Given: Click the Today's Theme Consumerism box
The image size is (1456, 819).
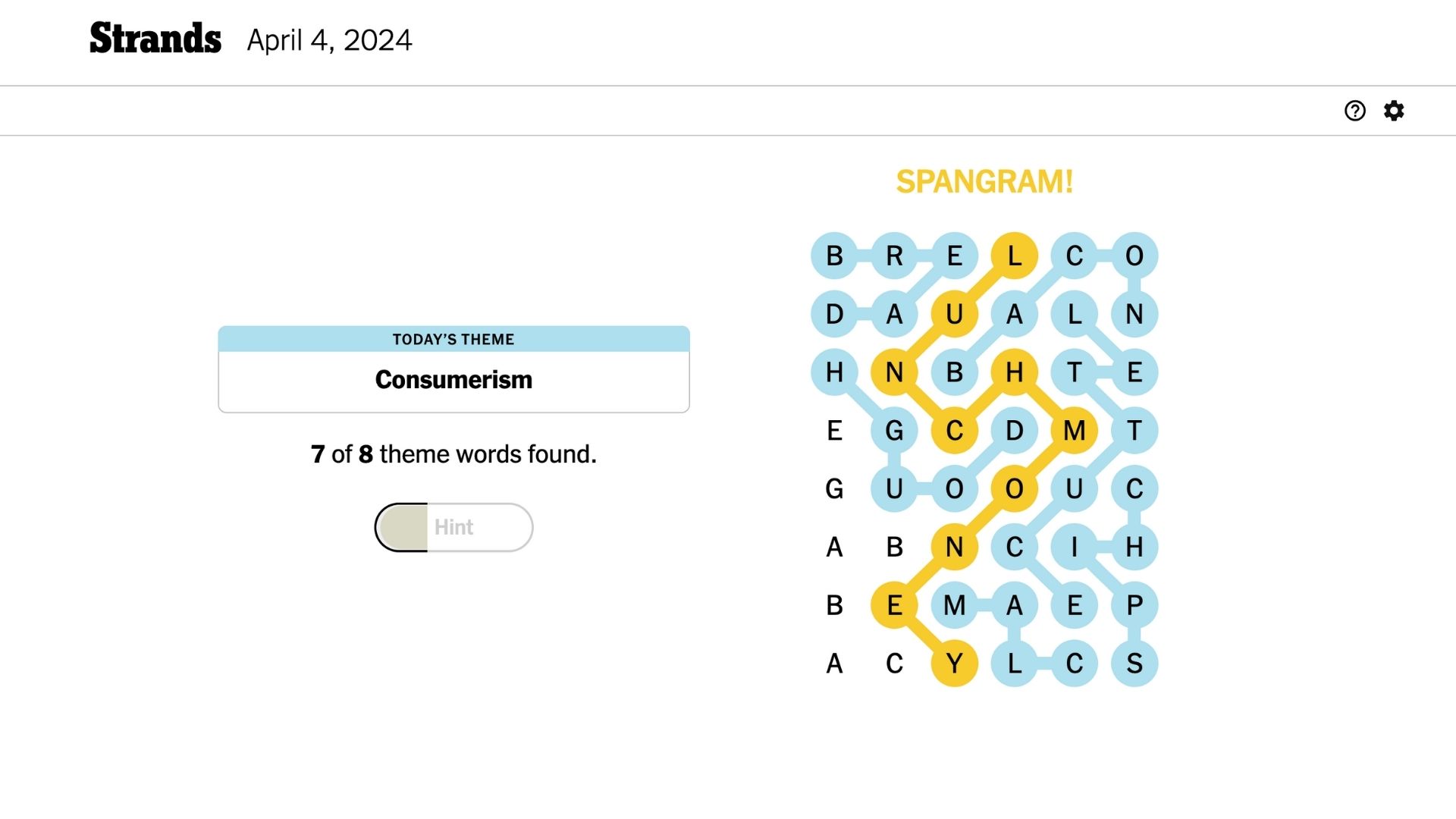Looking at the screenshot, I should 453,369.
